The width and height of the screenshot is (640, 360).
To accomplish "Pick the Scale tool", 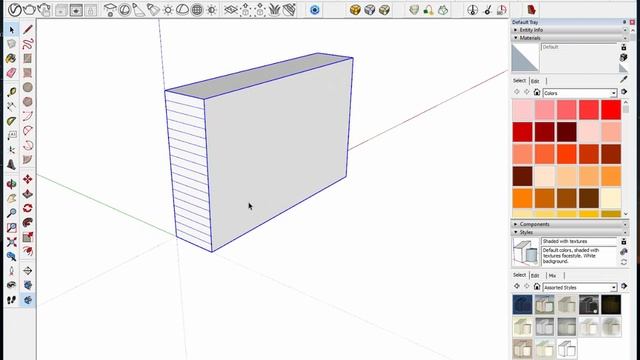I will pyautogui.click(x=28, y=237).
